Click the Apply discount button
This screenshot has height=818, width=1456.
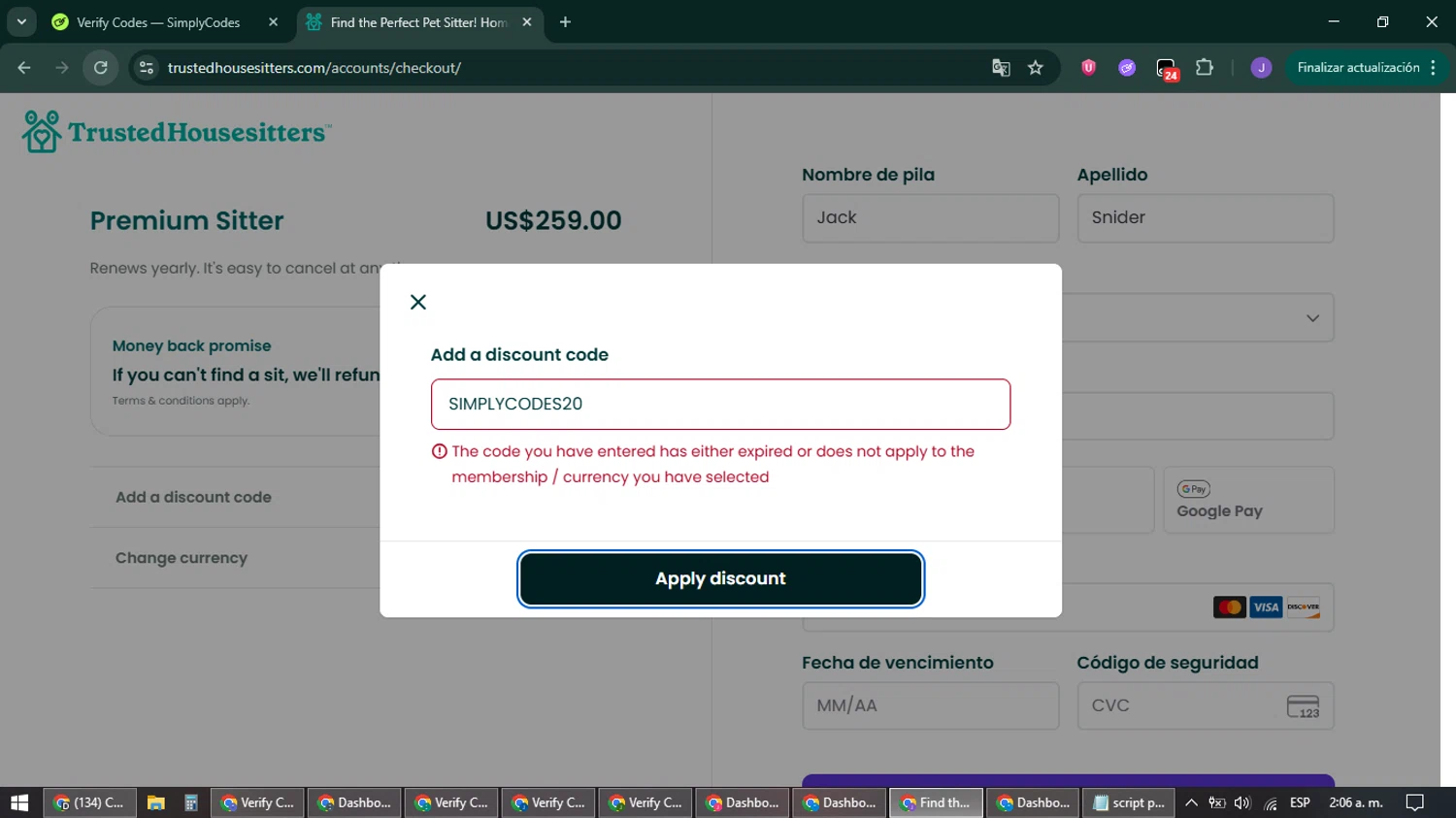pos(720,579)
